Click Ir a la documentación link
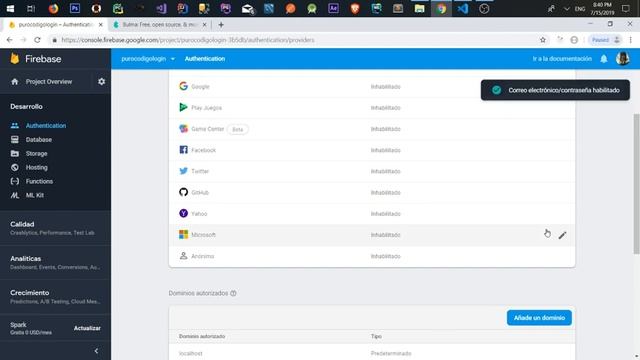The image size is (640, 360). tap(562, 59)
